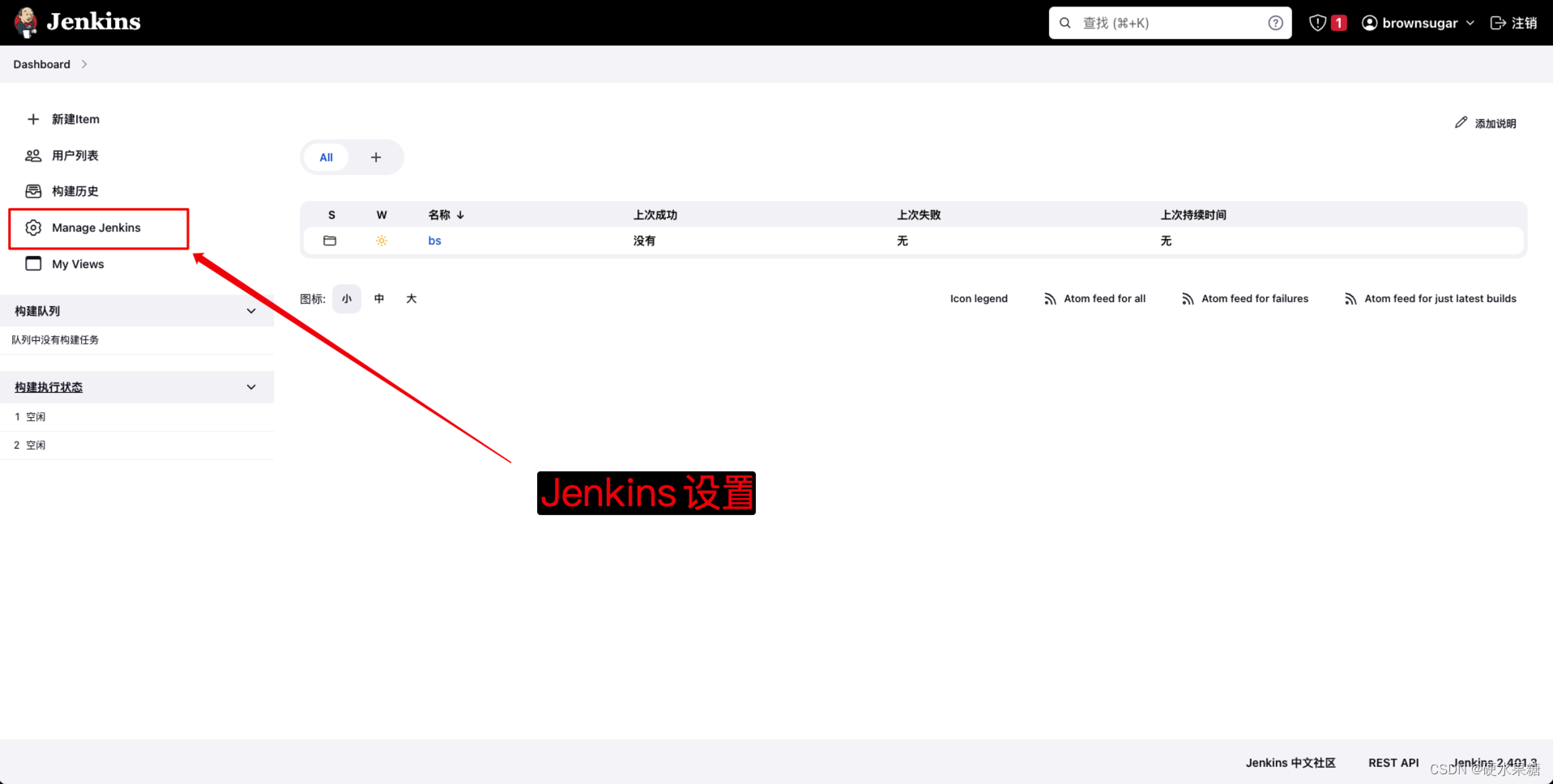The height and width of the screenshot is (784, 1553).
Task: Click the 名称 sort direction arrow
Action: 460,215
